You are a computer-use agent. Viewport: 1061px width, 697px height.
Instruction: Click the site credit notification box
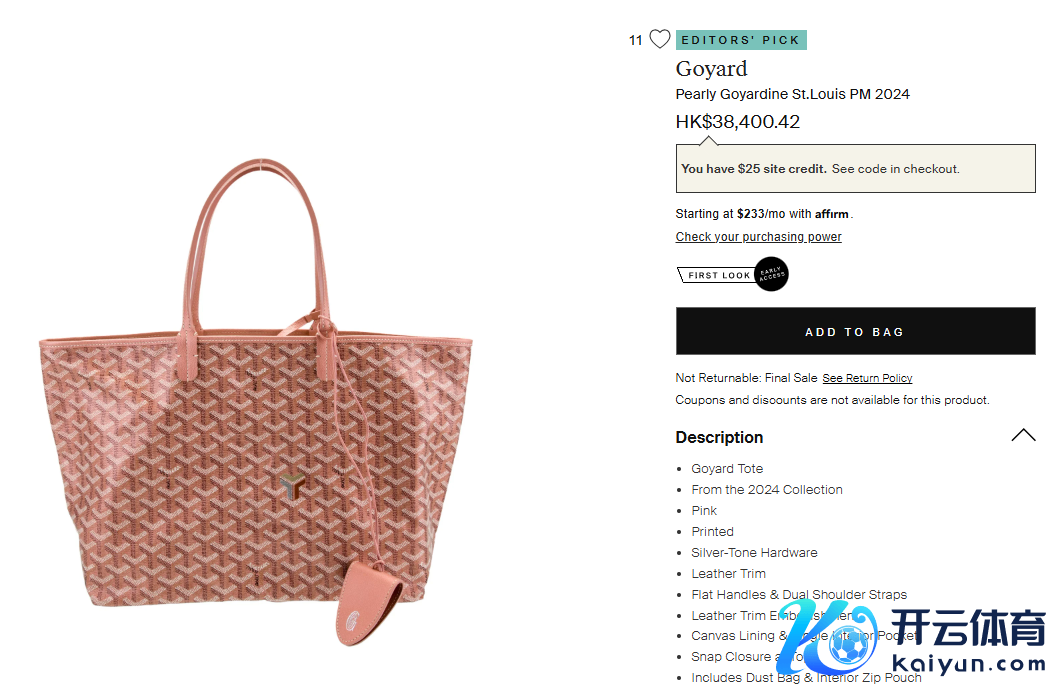[x=855, y=168]
